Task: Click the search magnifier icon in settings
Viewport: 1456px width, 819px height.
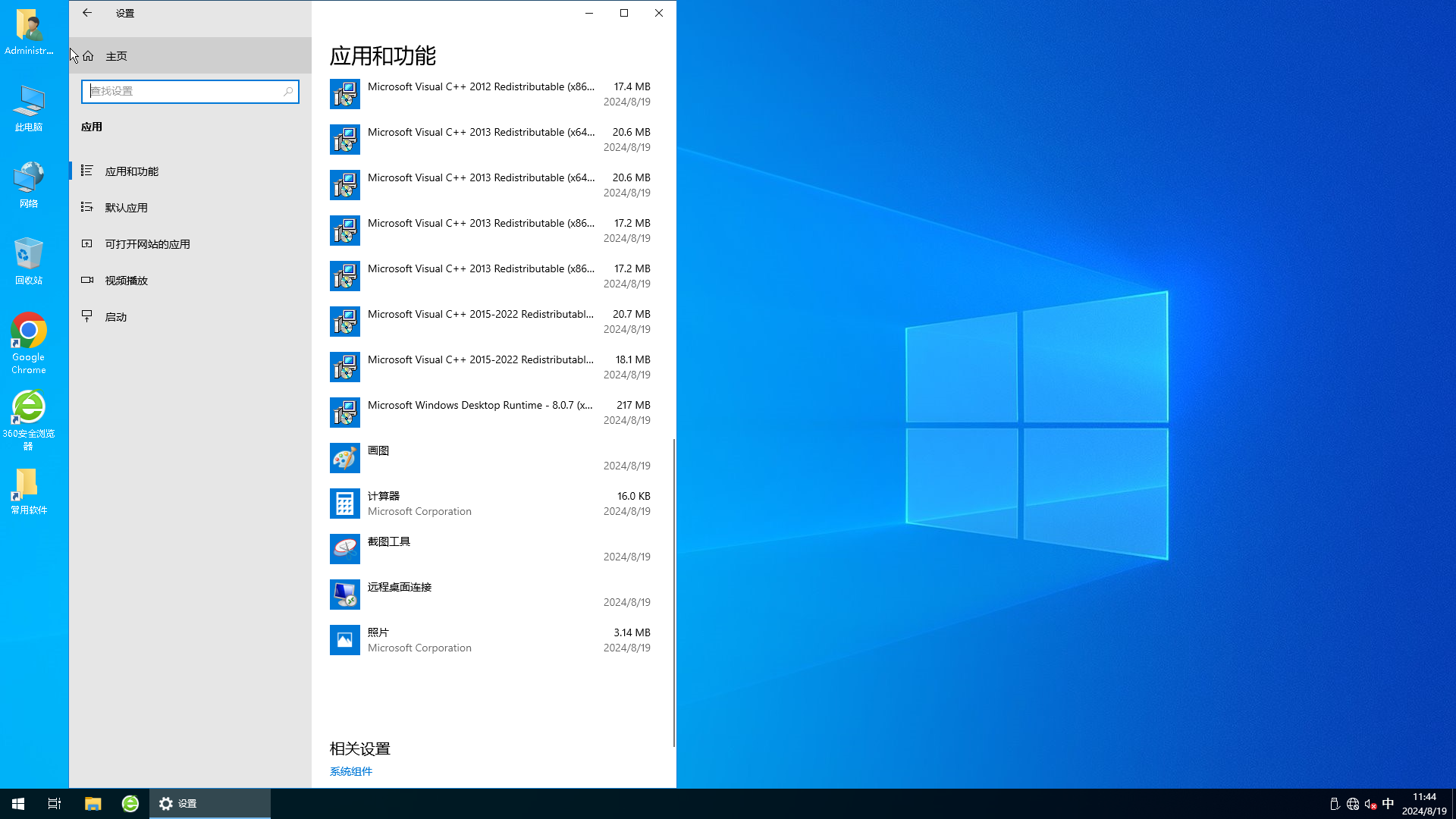Action: point(288,92)
